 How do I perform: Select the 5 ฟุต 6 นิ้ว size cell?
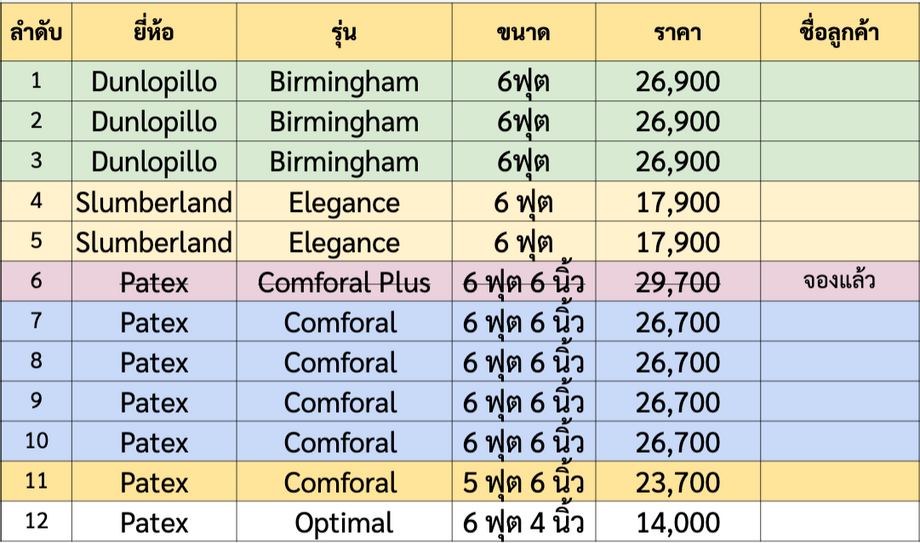click(x=524, y=481)
